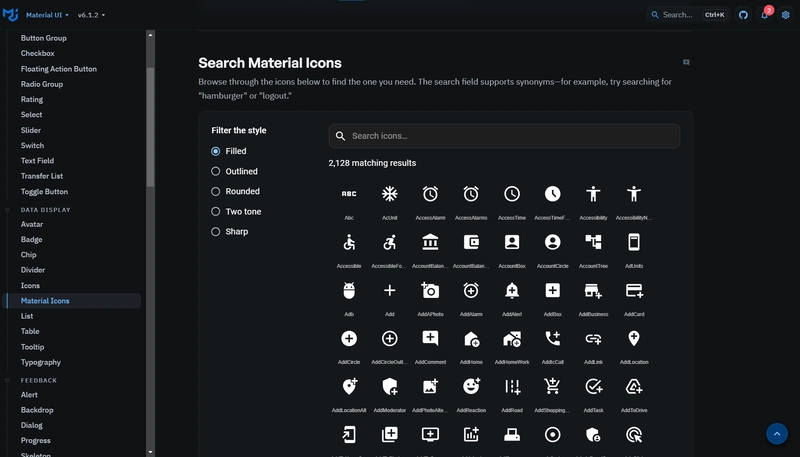Click the section feedback comment icon
800x457 pixels.
point(686,62)
